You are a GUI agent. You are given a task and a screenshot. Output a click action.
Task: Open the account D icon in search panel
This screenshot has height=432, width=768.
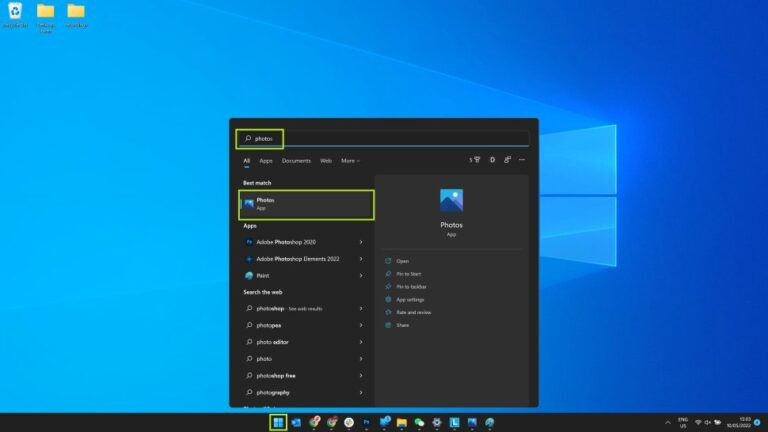[492, 160]
